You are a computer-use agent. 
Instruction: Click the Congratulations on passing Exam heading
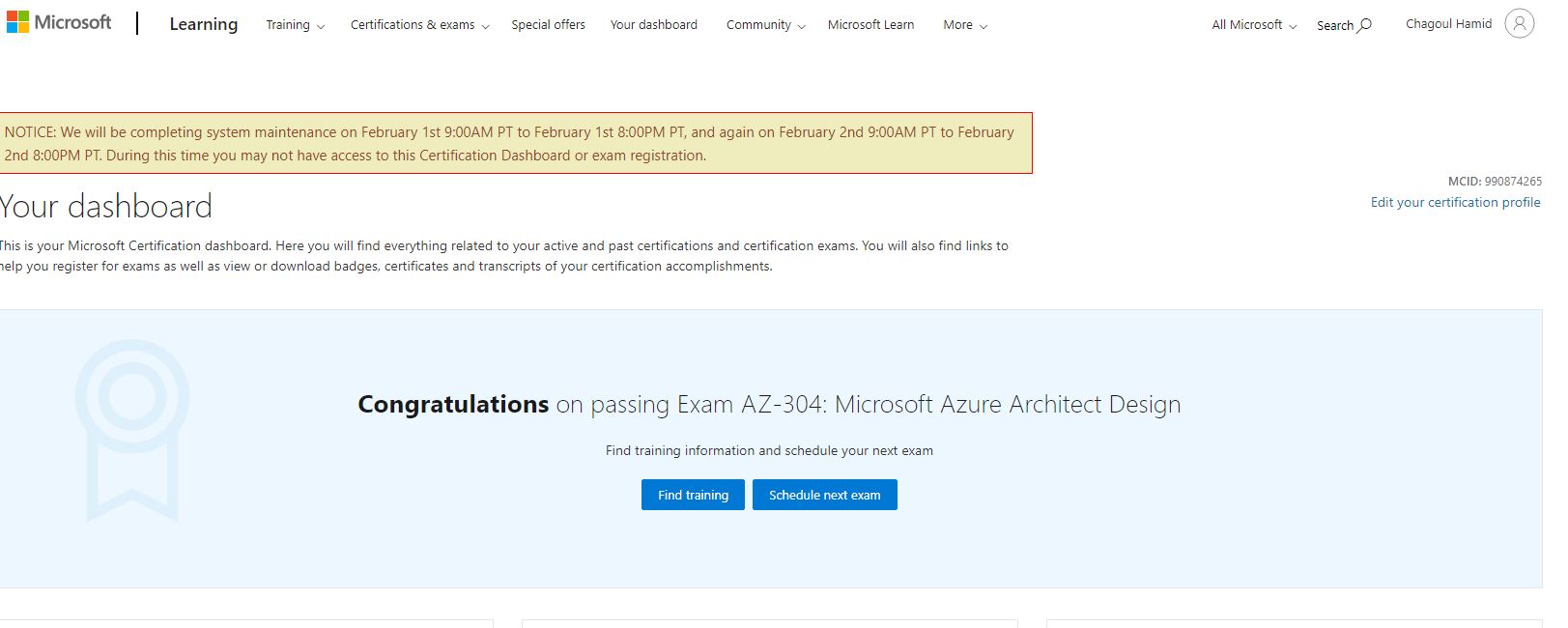[769, 404]
